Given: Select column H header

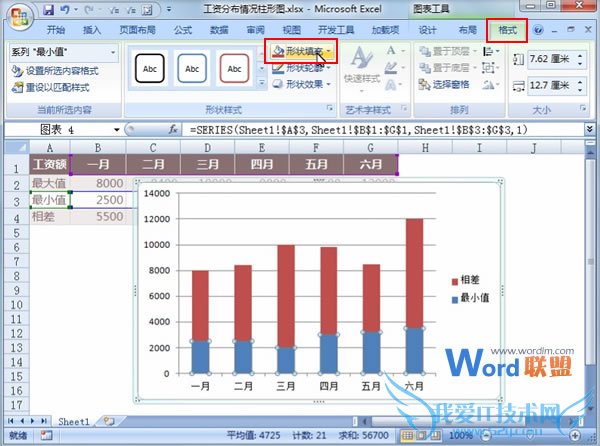Looking at the screenshot, I should [x=425, y=147].
